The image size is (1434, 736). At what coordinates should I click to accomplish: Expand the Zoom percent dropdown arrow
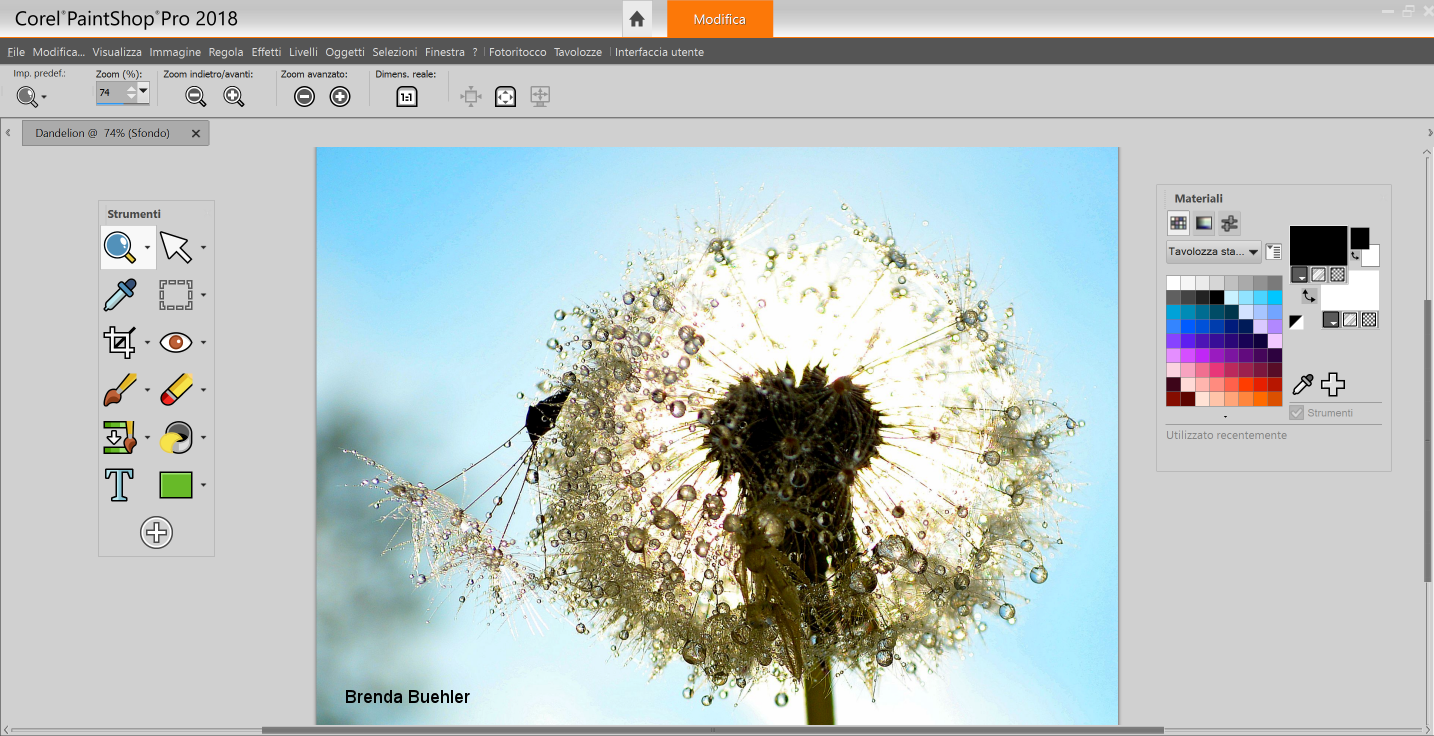click(x=143, y=90)
